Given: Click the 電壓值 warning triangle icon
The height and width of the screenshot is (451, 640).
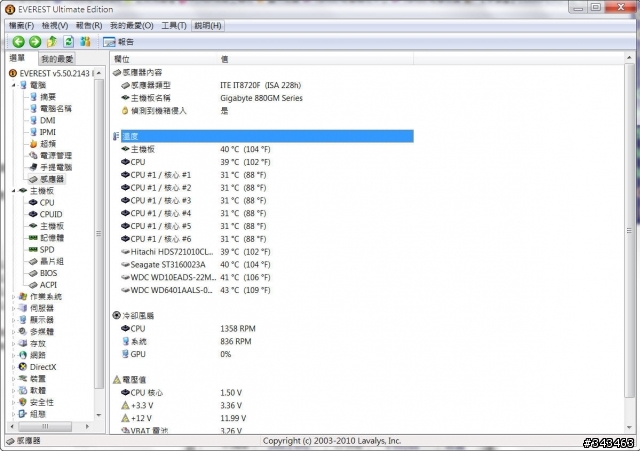Looking at the screenshot, I should pos(116,380).
